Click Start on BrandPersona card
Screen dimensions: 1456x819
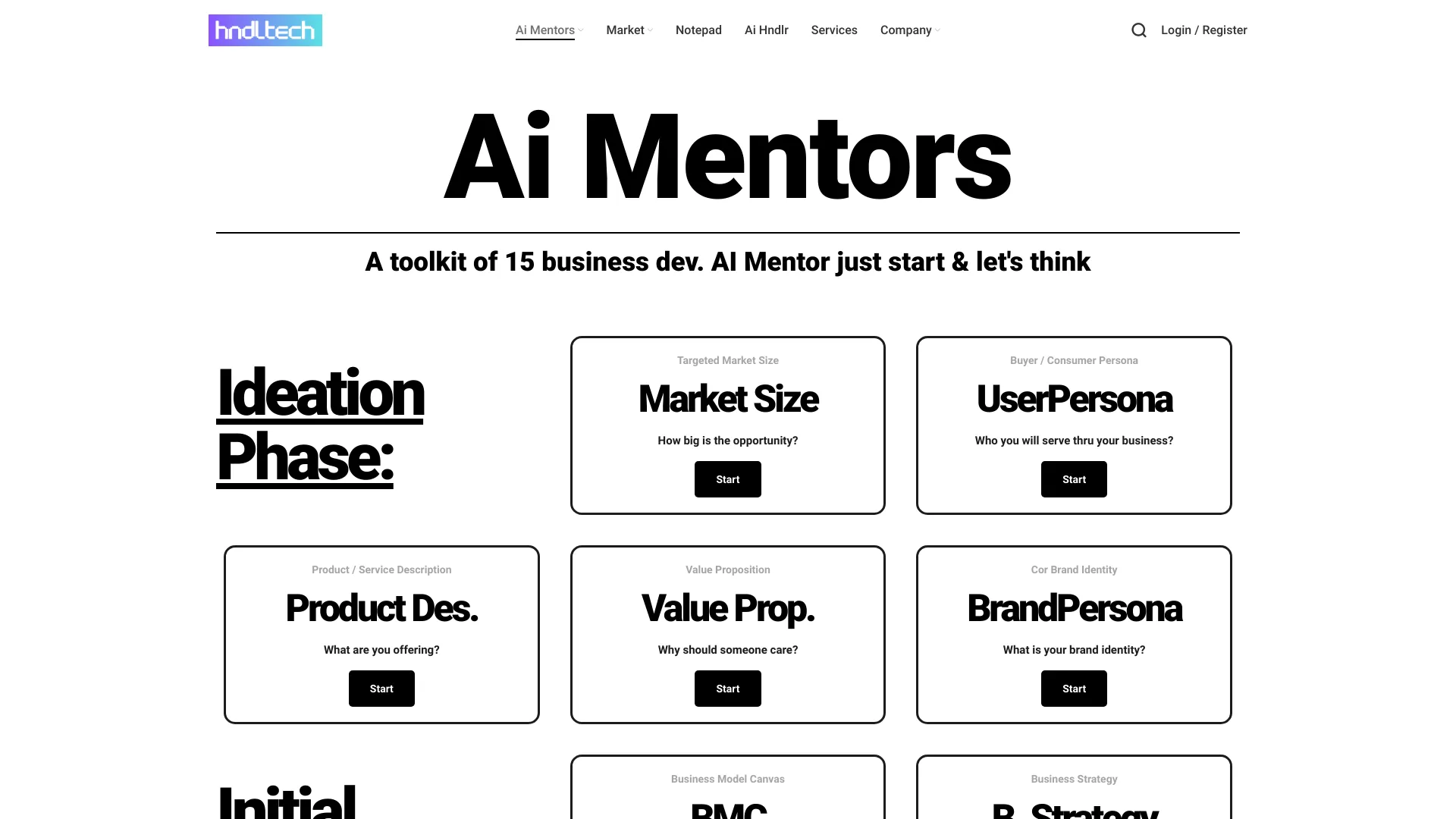point(1074,688)
